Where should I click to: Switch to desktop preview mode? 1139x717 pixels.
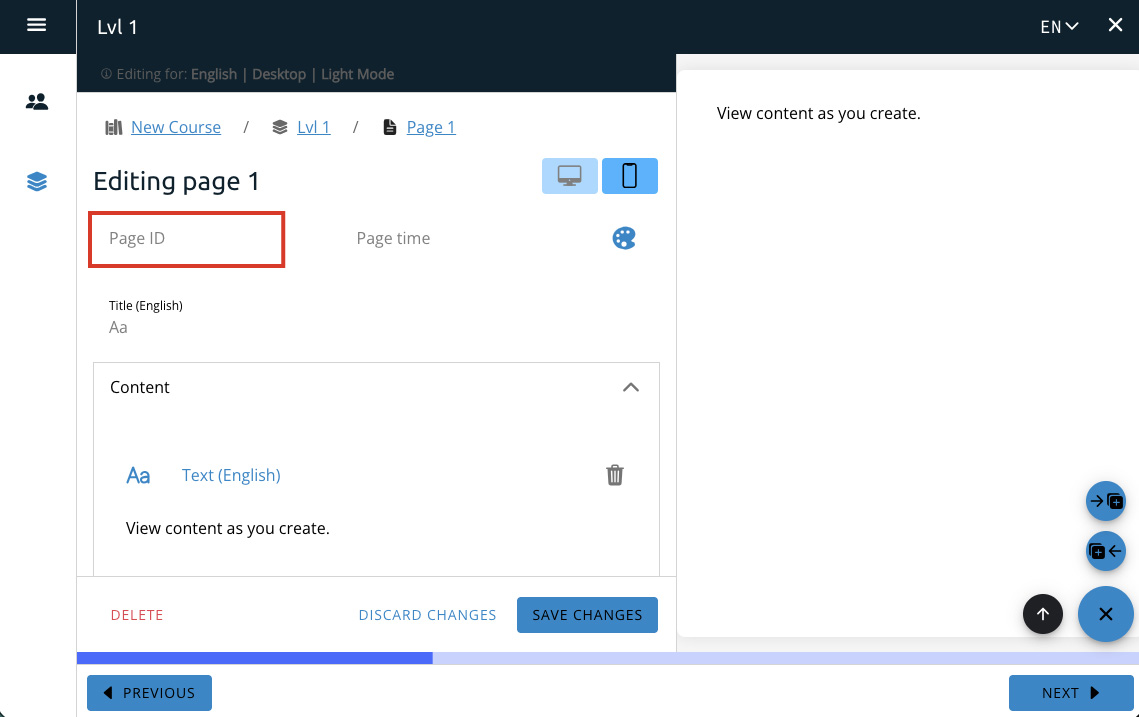click(570, 176)
